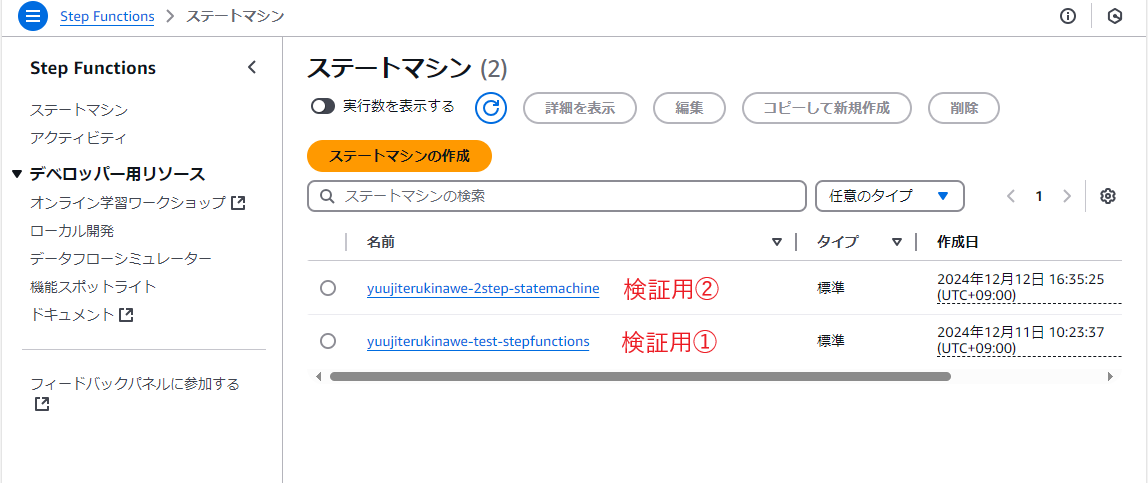
Task: Click 編集 button
Action: coord(689,108)
